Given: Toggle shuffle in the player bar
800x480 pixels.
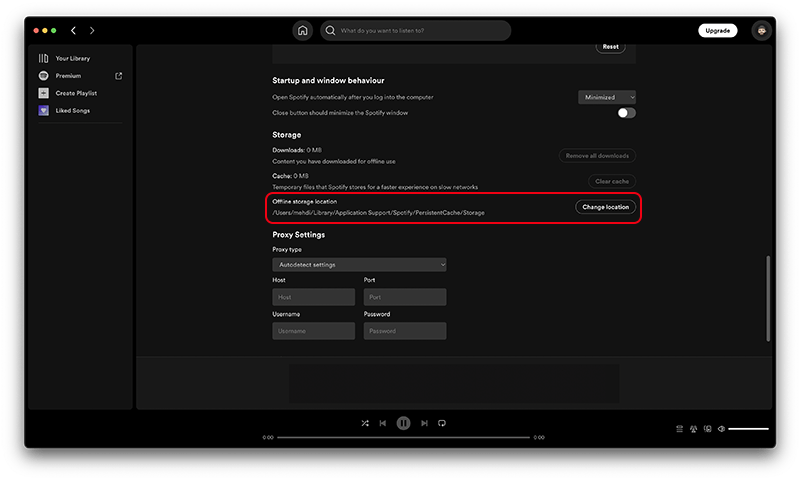Looking at the screenshot, I should (365, 423).
